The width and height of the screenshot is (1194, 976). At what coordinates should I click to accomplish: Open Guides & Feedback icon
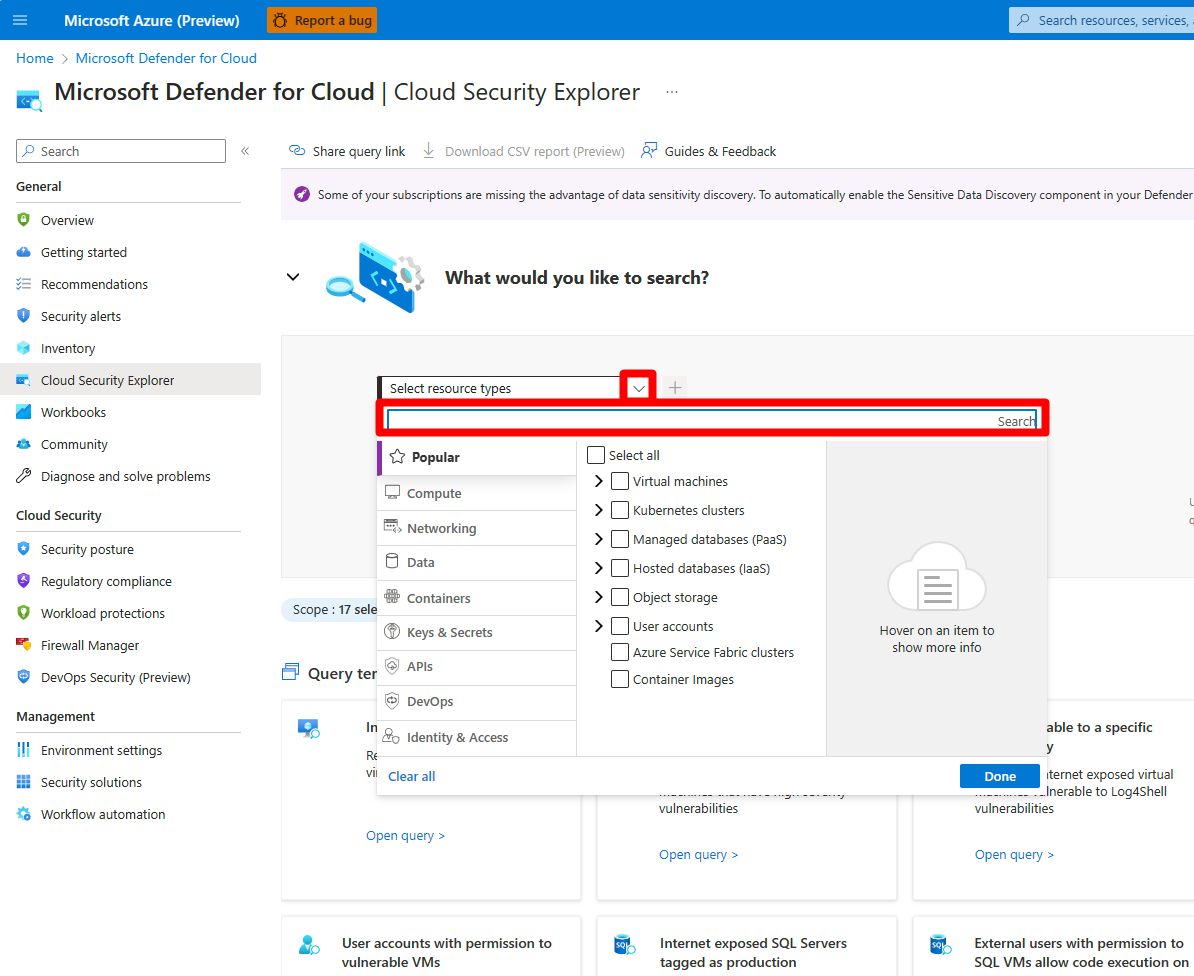coord(649,151)
